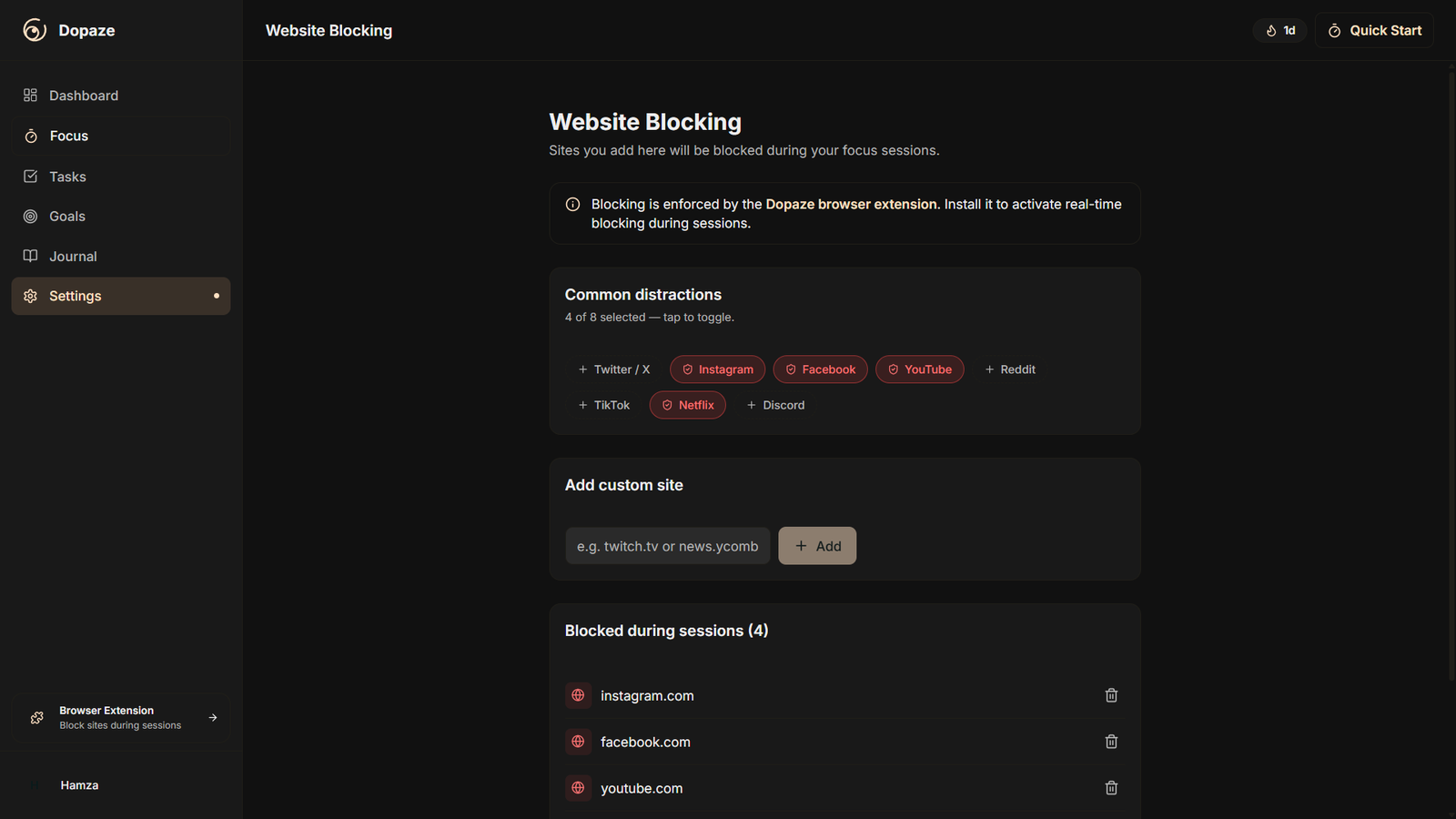Open the Journal page
Viewport: 1456px width, 819px height.
73,257
